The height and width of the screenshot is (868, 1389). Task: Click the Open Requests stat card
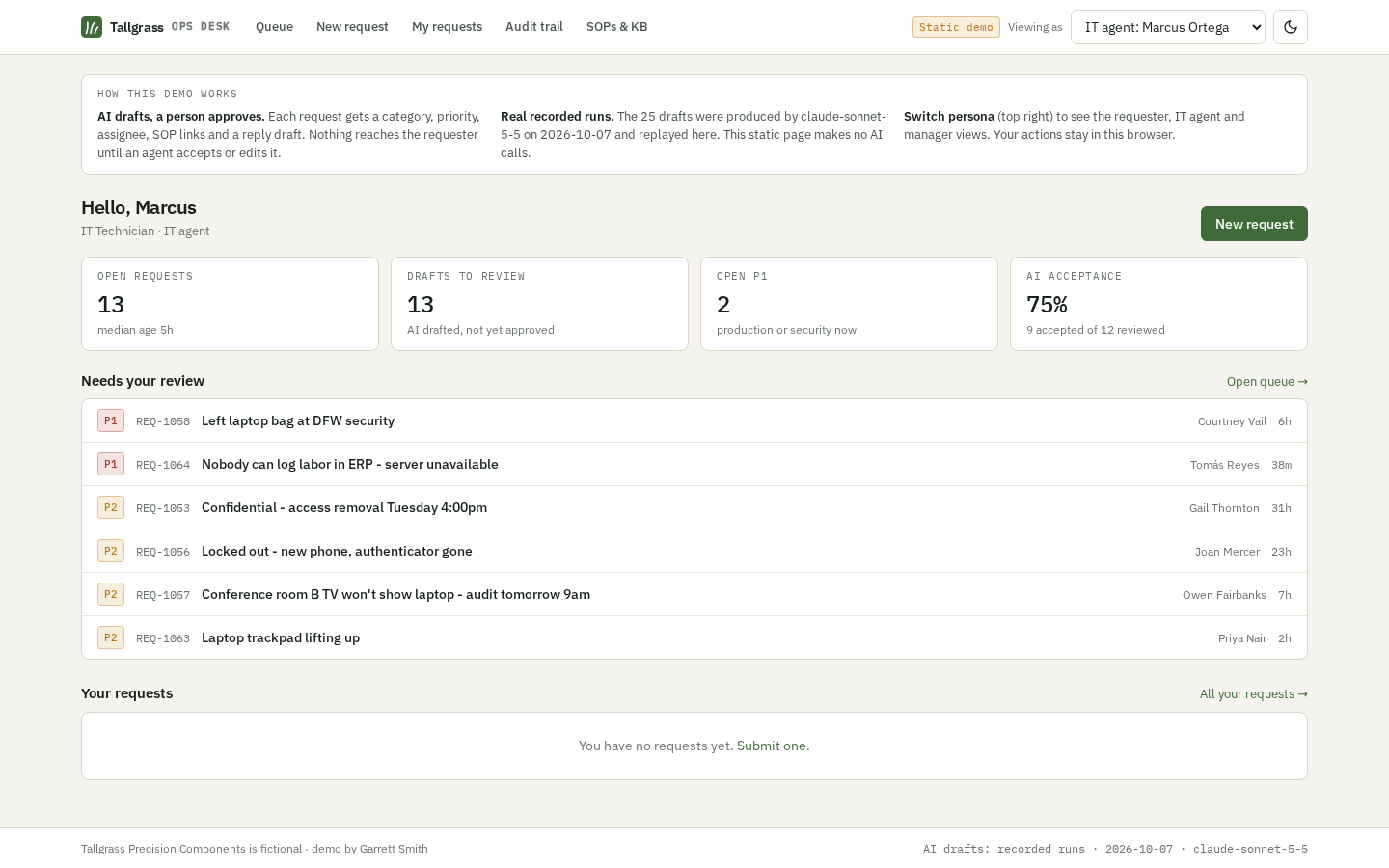pos(230,304)
